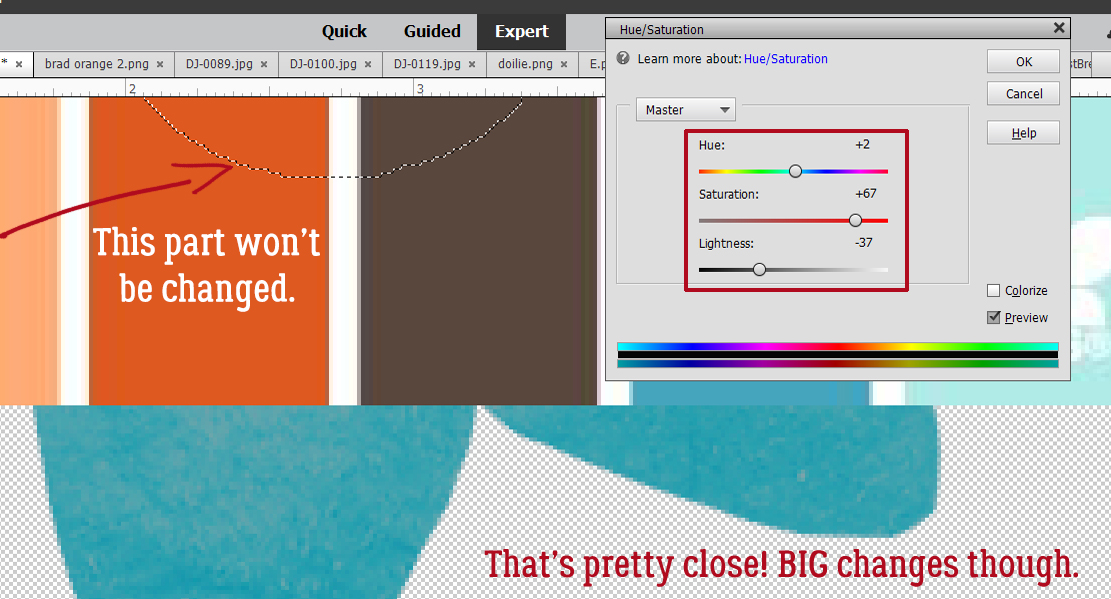Click the upper rainbow color bar
This screenshot has height=599, width=1111.
pos(838,347)
